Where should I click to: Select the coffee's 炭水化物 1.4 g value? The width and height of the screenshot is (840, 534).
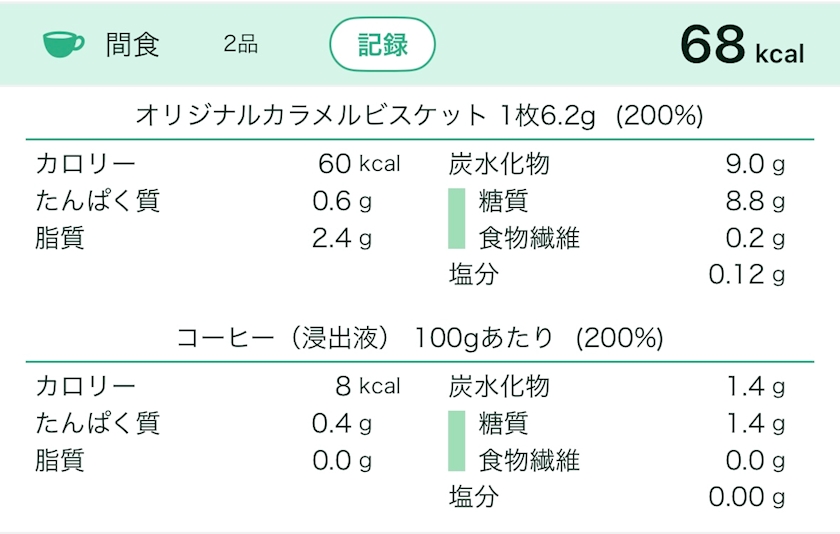tap(754, 386)
